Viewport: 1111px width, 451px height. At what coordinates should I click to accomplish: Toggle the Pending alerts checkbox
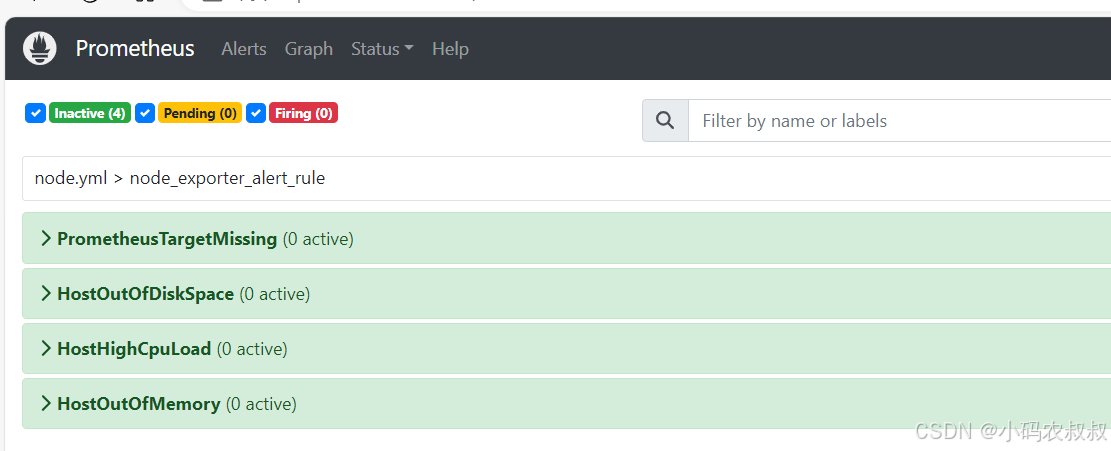(145, 113)
